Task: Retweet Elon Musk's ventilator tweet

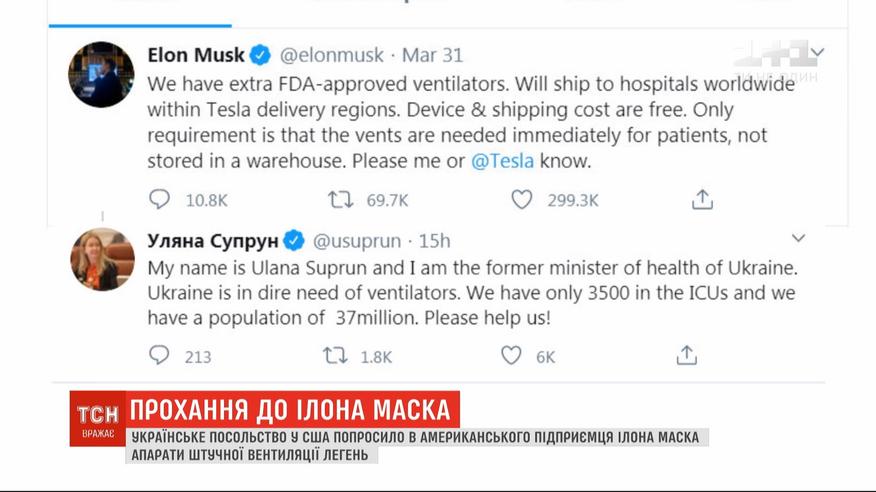Action: click(341, 200)
